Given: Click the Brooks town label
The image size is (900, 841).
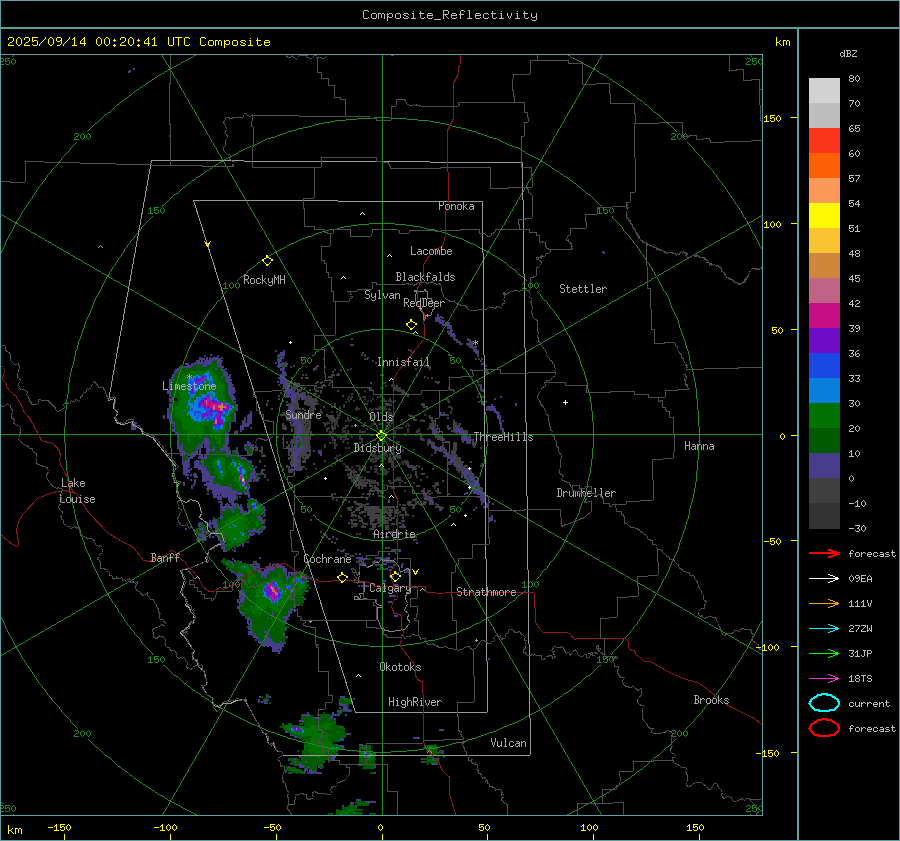Looking at the screenshot, I should (711, 700).
